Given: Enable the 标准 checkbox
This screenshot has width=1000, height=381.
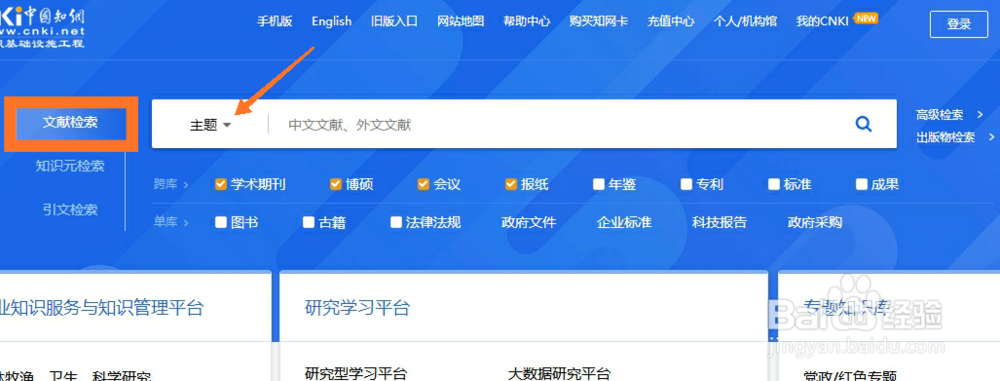Looking at the screenshot, I should pyautogui.click(x=774, y=184).
